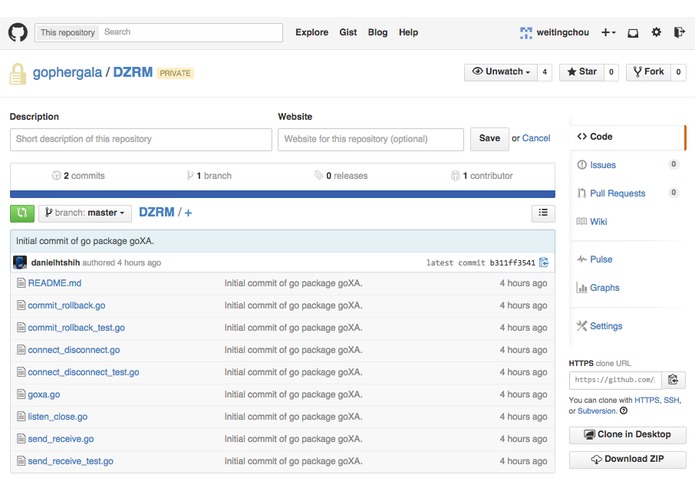Open the create new plus menu
Screen dimensions: 695x494
[608, 32]
